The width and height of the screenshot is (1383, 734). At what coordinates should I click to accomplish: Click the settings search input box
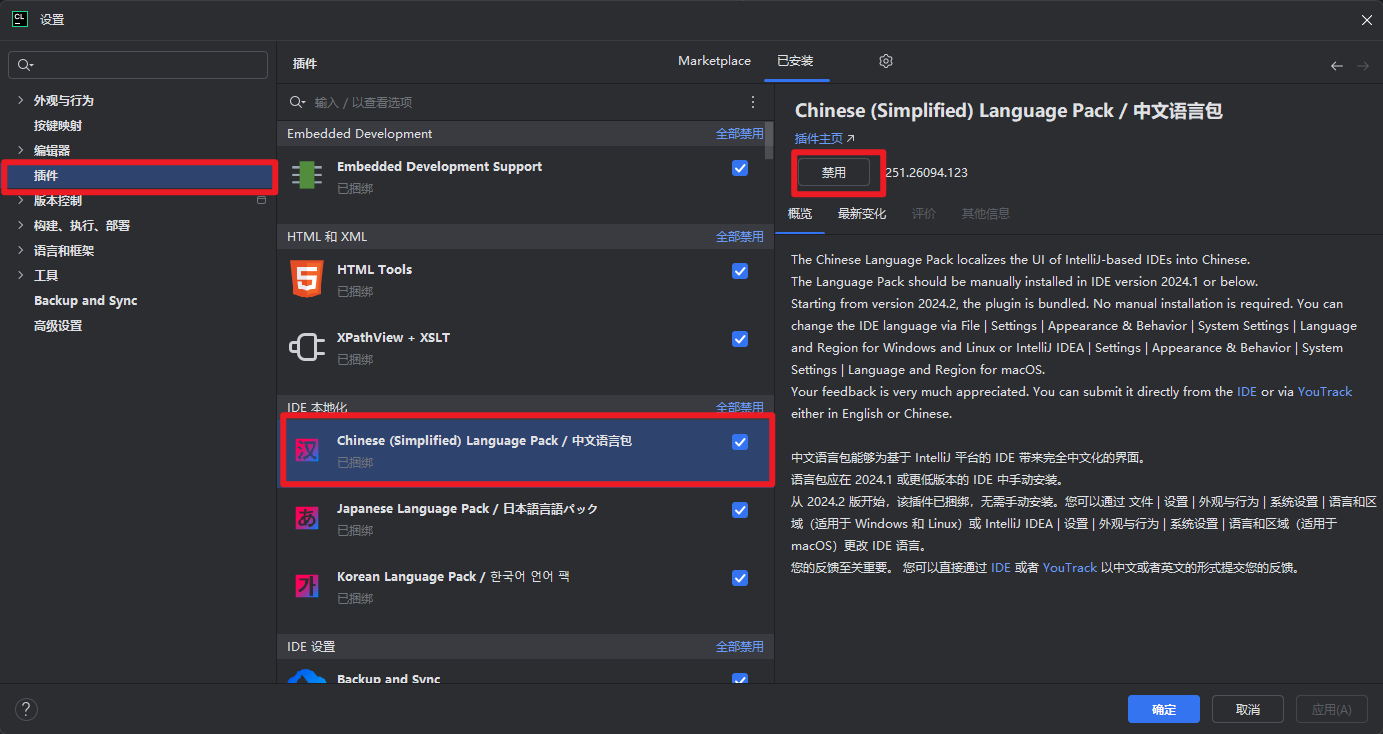coord(138,65)
